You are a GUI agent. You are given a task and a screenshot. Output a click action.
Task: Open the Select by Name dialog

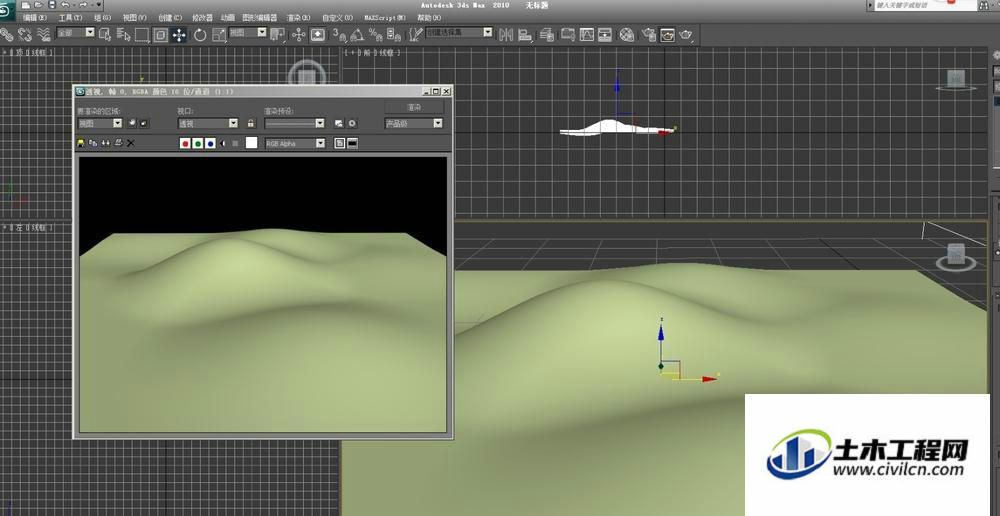[124, 34]
